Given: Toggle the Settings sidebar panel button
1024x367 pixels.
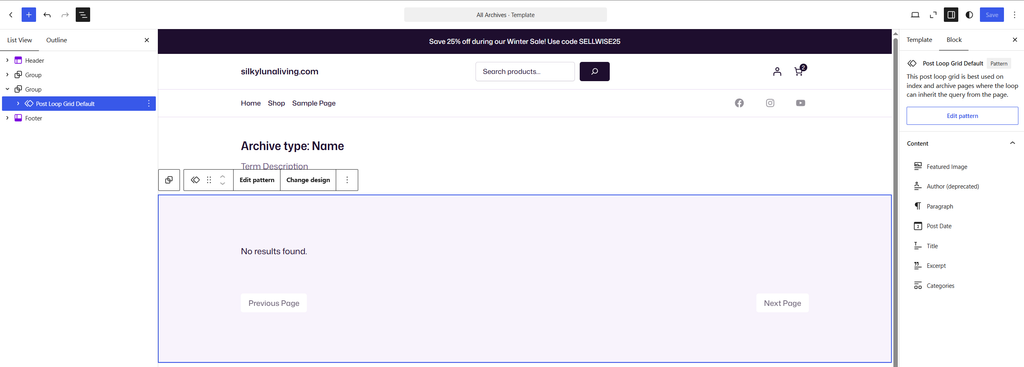Looking at the screenshot, I should click(x=951, y=14).
